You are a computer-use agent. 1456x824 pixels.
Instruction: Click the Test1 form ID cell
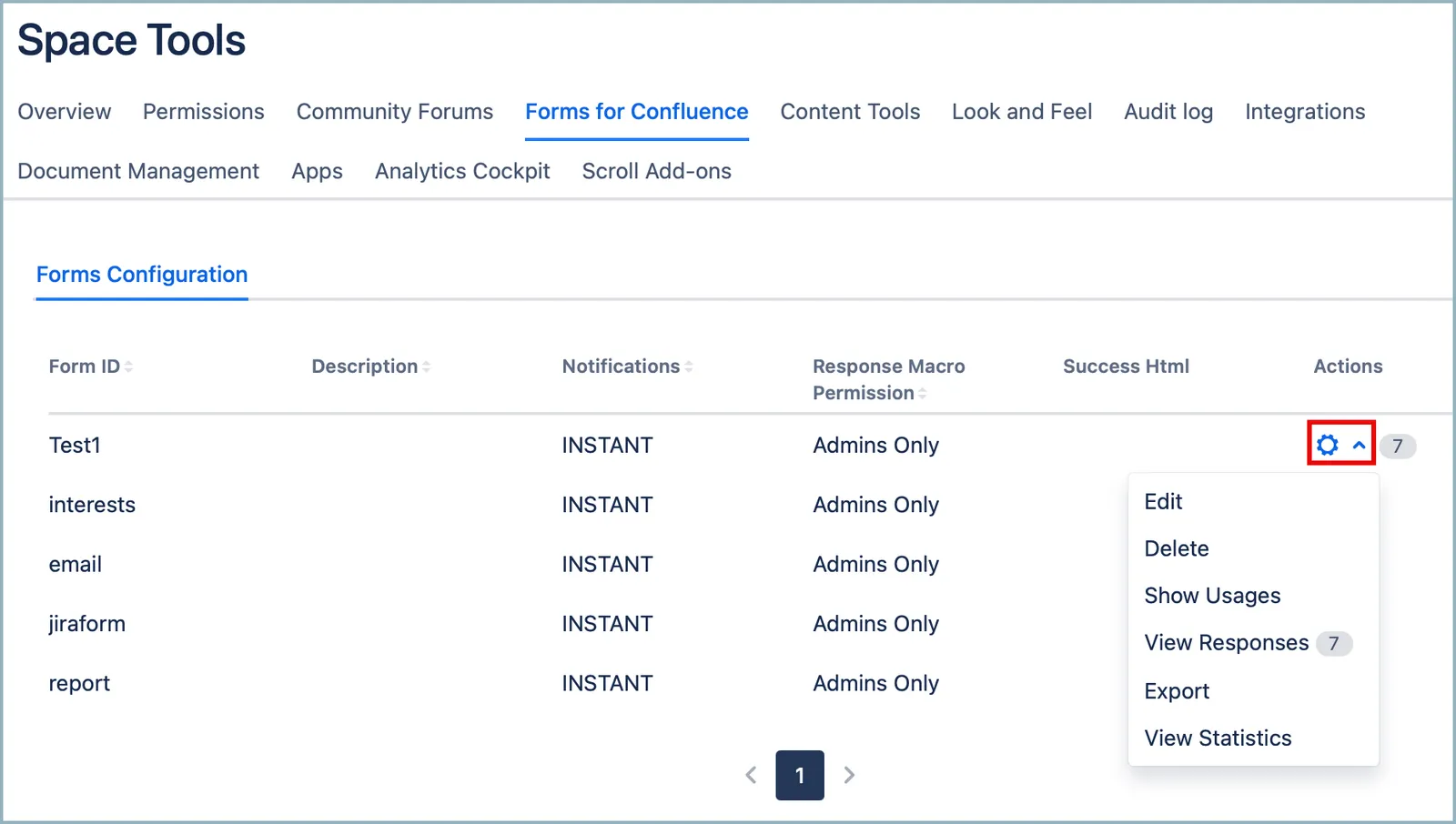click(75, 445)
